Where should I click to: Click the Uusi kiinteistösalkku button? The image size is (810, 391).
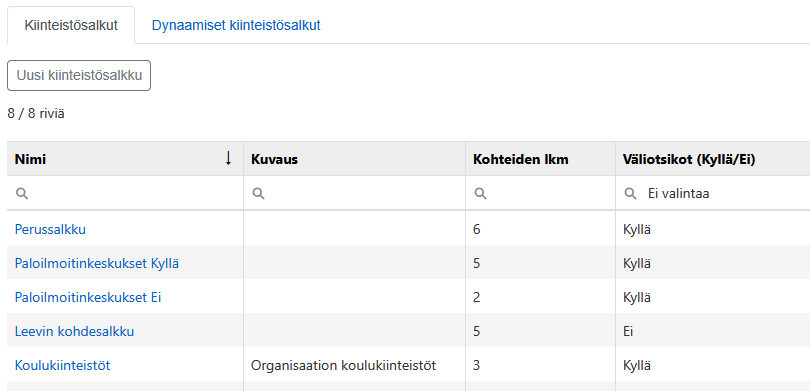pos(79,75)
